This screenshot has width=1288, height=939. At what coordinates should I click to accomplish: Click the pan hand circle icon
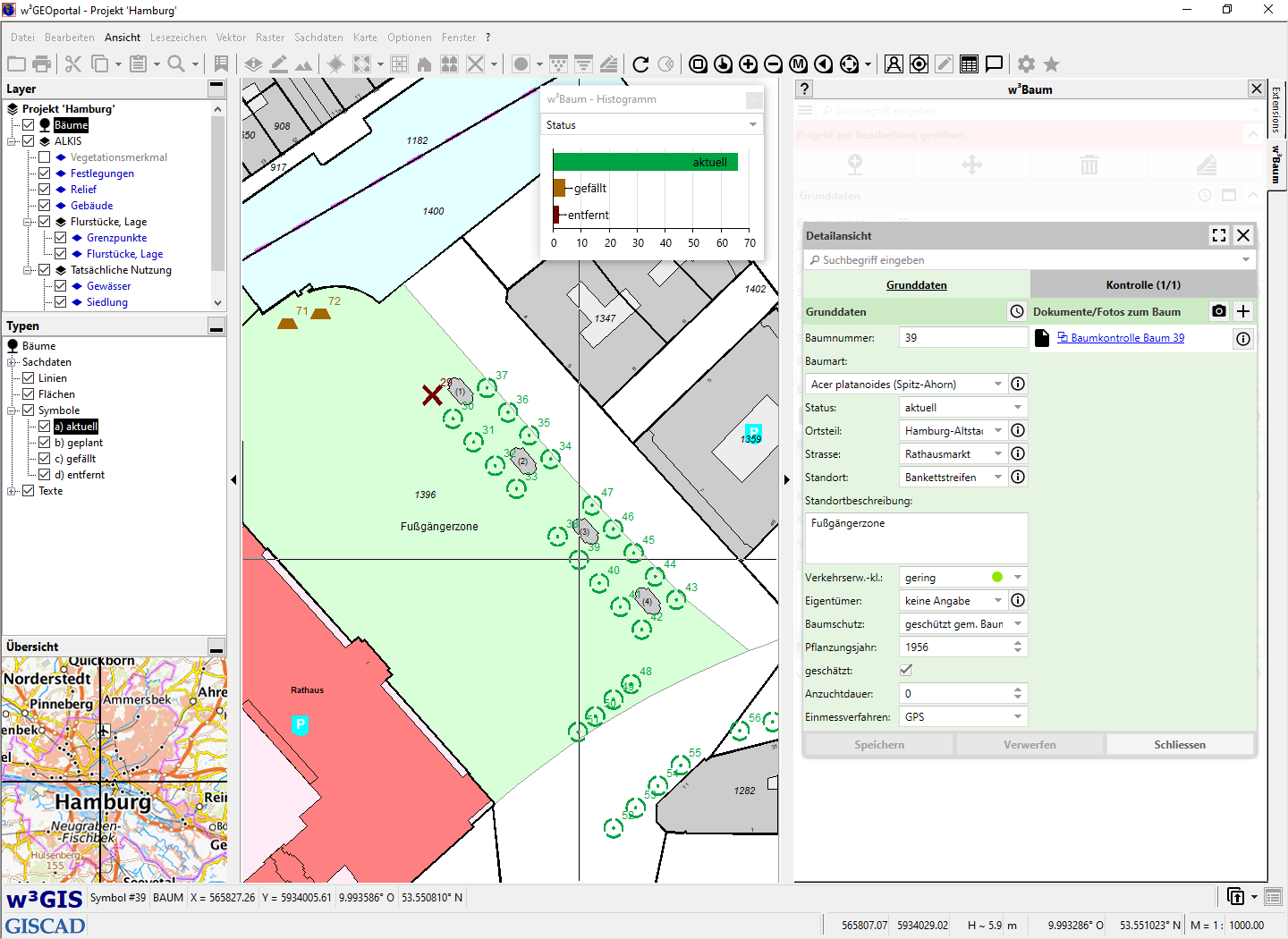724,63
